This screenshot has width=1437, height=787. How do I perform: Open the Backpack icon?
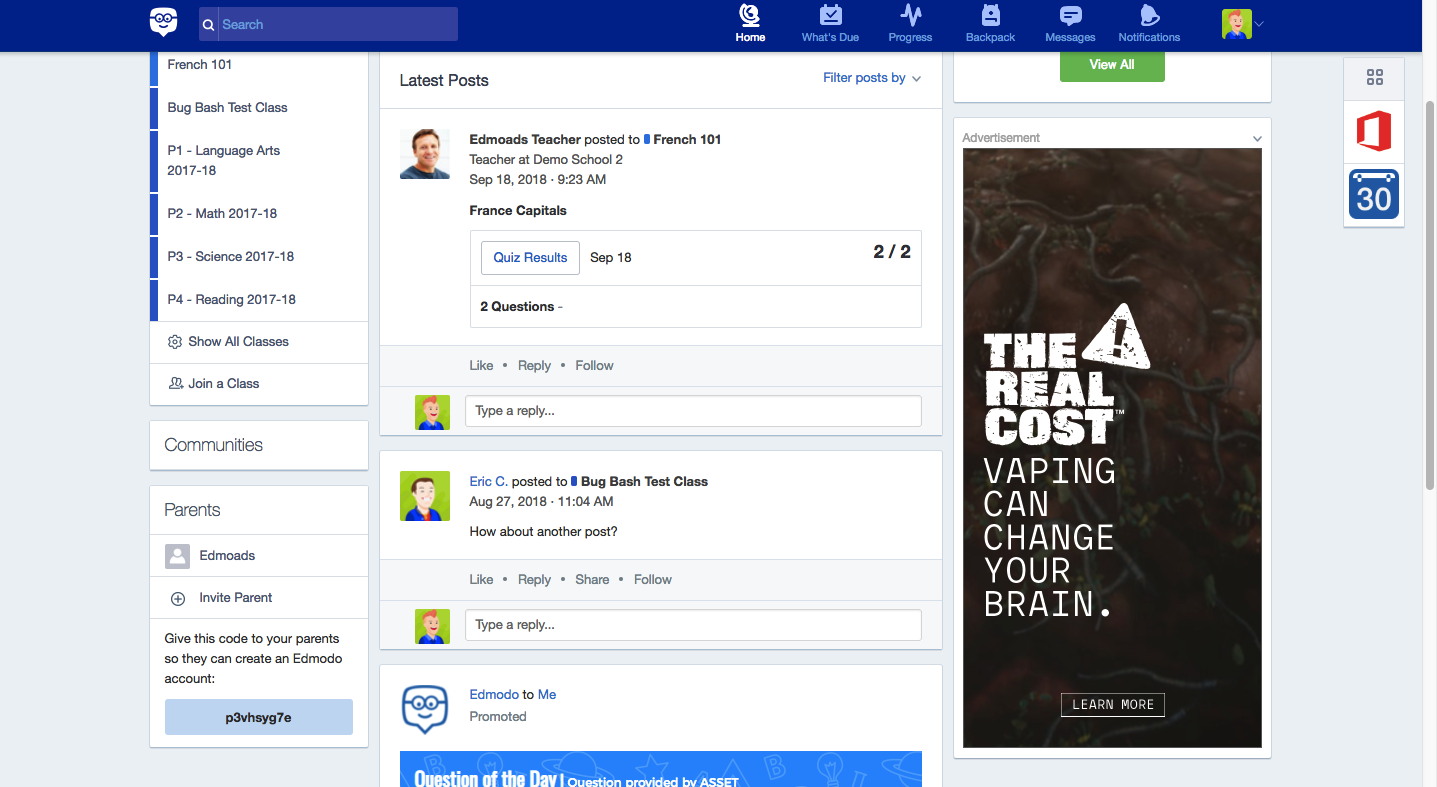coord(990,15)
